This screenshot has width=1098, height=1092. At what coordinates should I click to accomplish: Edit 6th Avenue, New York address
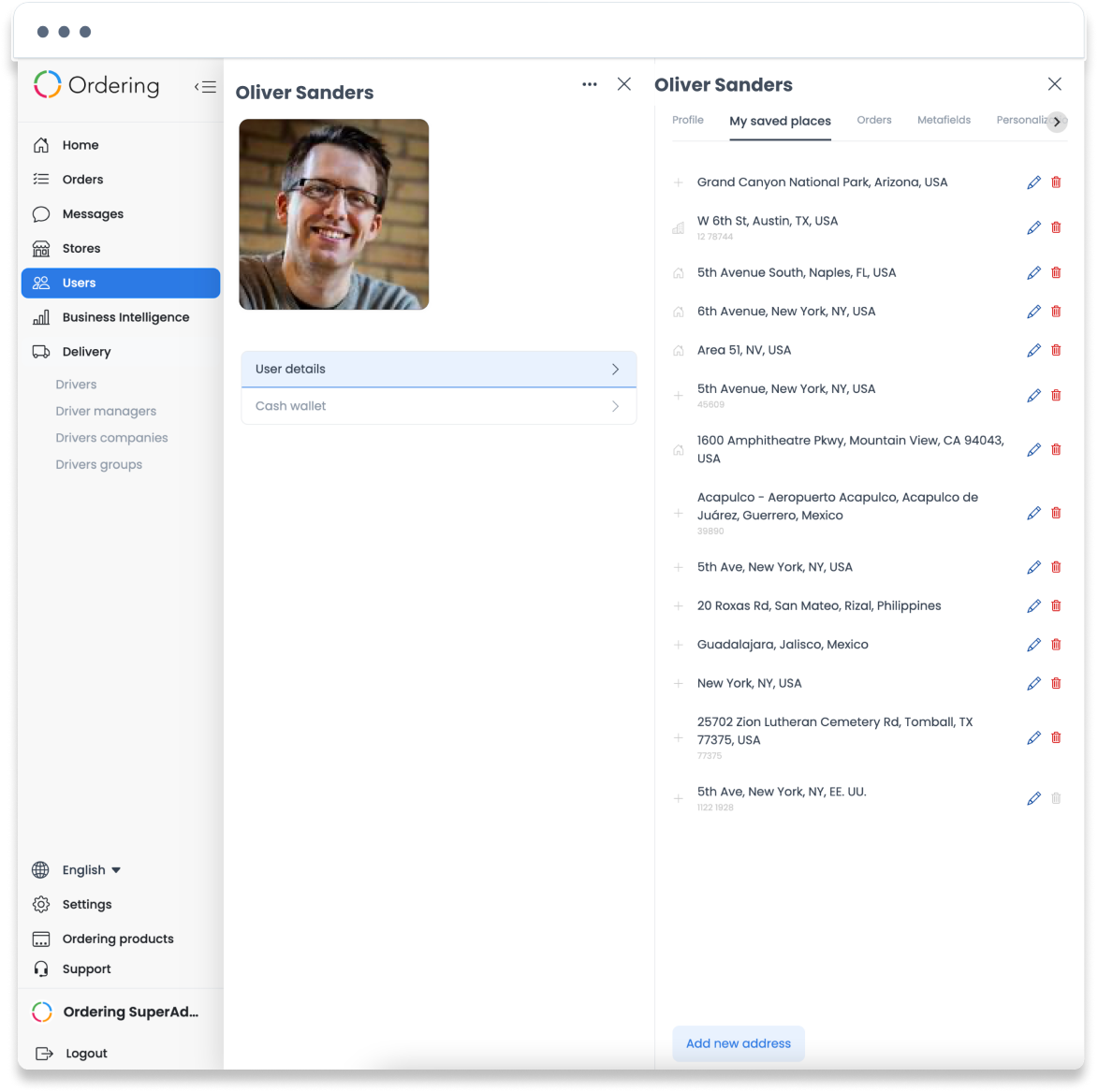(x=1033, y=312)
